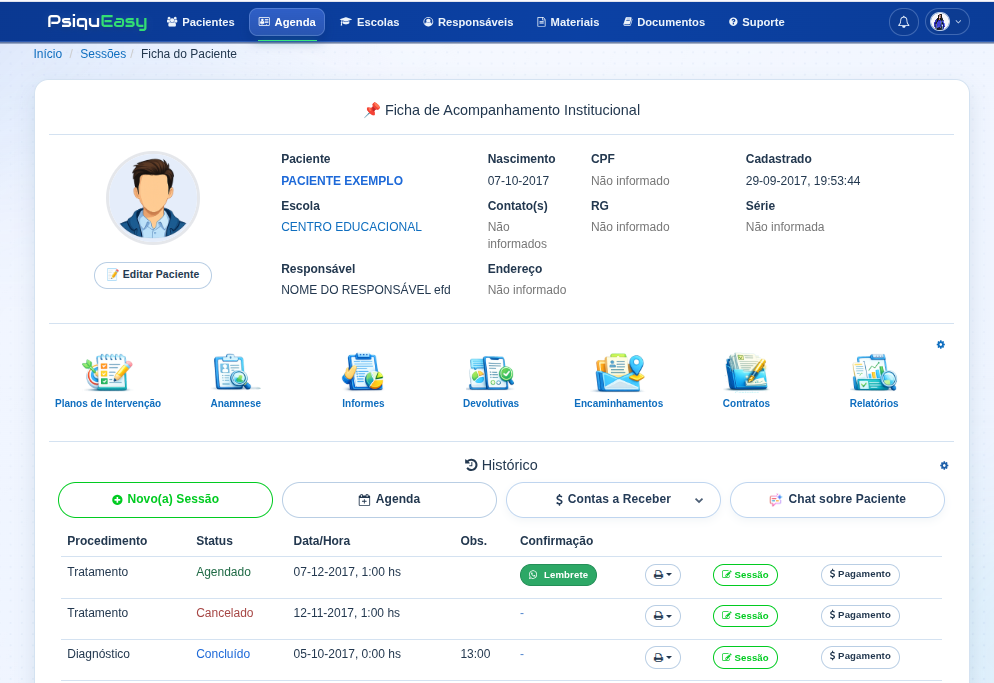This screenshot has width=994, height=683.
Task: Click the Novo(a) Sessão button
Action: pyautogui.click(x=165, y=500)
